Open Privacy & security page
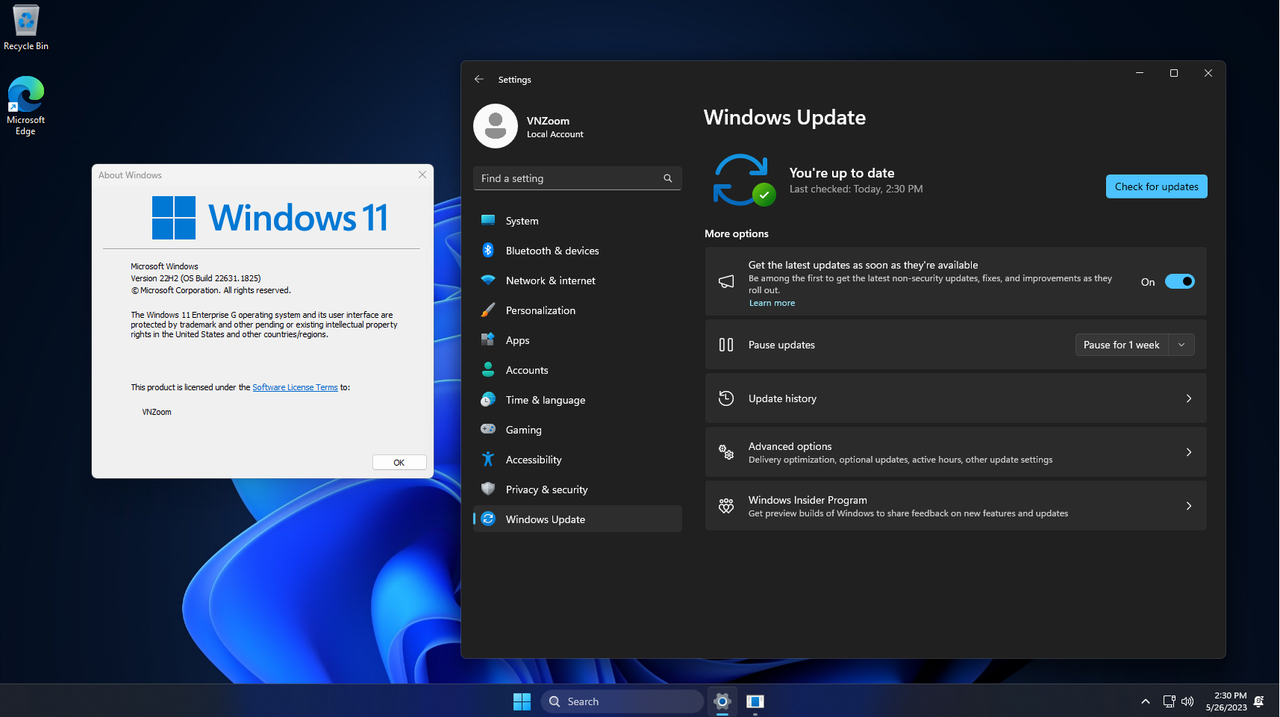Image resolution: width=1280 pixels, height=717 pixels. click(577, 489)
